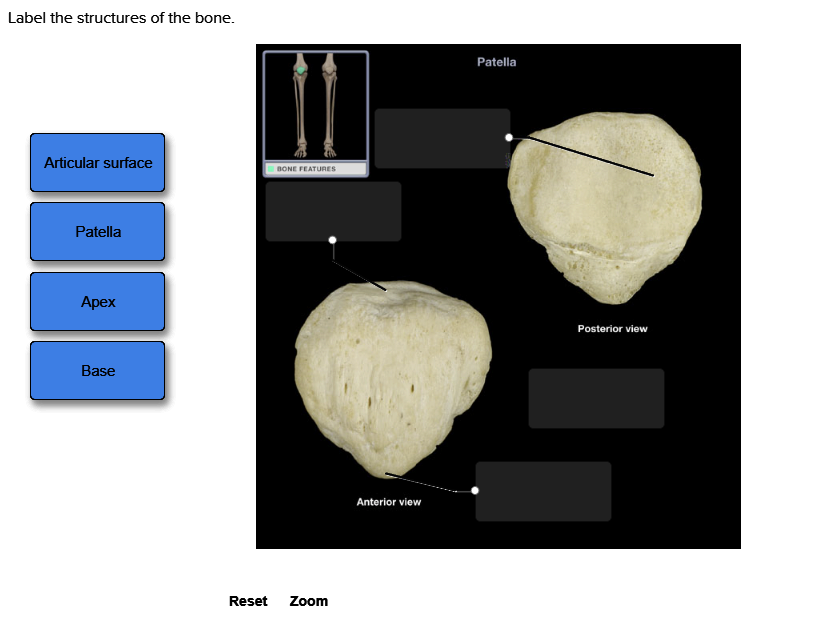Select the Patella label tile

pos(97,232)
